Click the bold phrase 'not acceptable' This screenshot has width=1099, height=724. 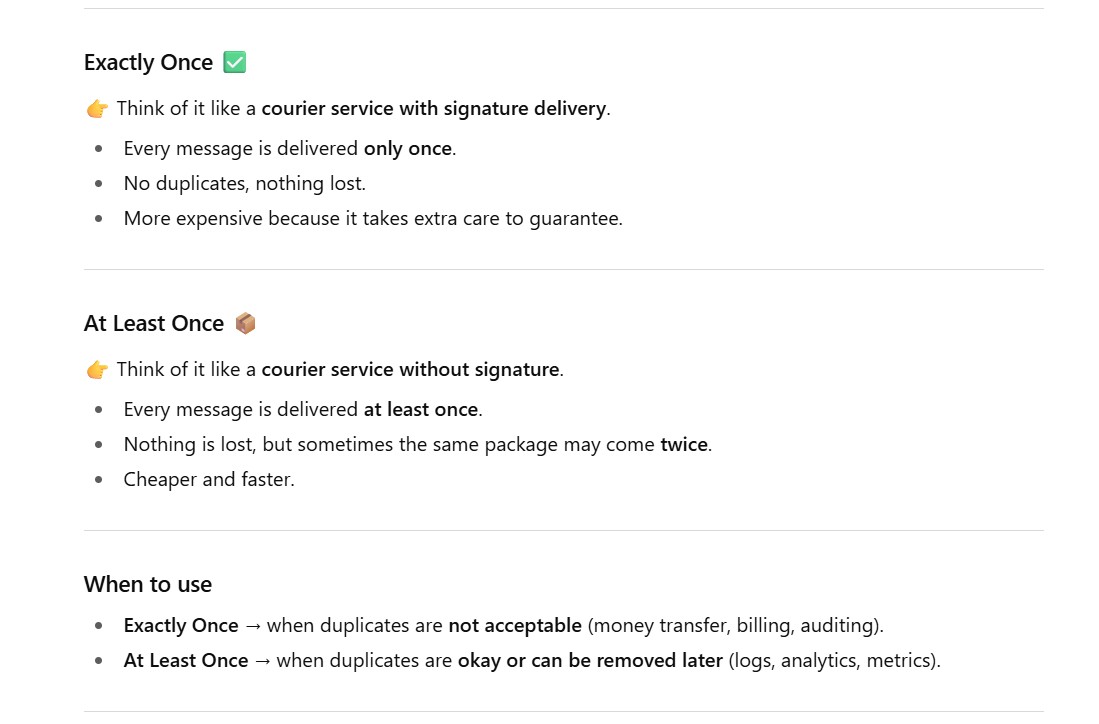pyautogui.click(x=514, y=626)
